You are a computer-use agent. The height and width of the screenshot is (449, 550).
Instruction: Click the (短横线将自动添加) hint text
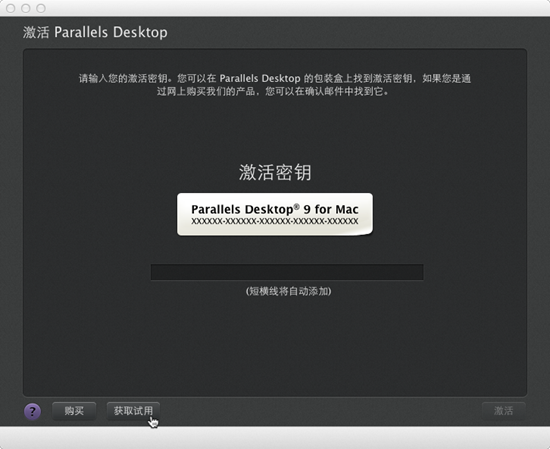288,291
